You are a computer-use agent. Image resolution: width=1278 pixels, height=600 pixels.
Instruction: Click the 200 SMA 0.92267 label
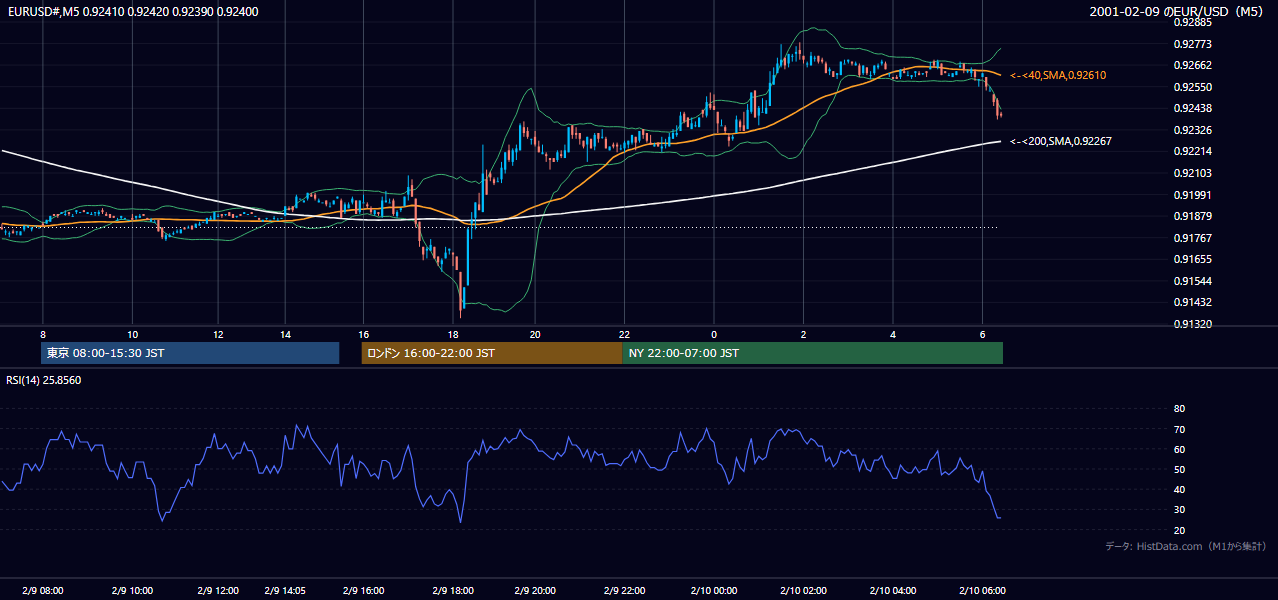point(1061,141)
